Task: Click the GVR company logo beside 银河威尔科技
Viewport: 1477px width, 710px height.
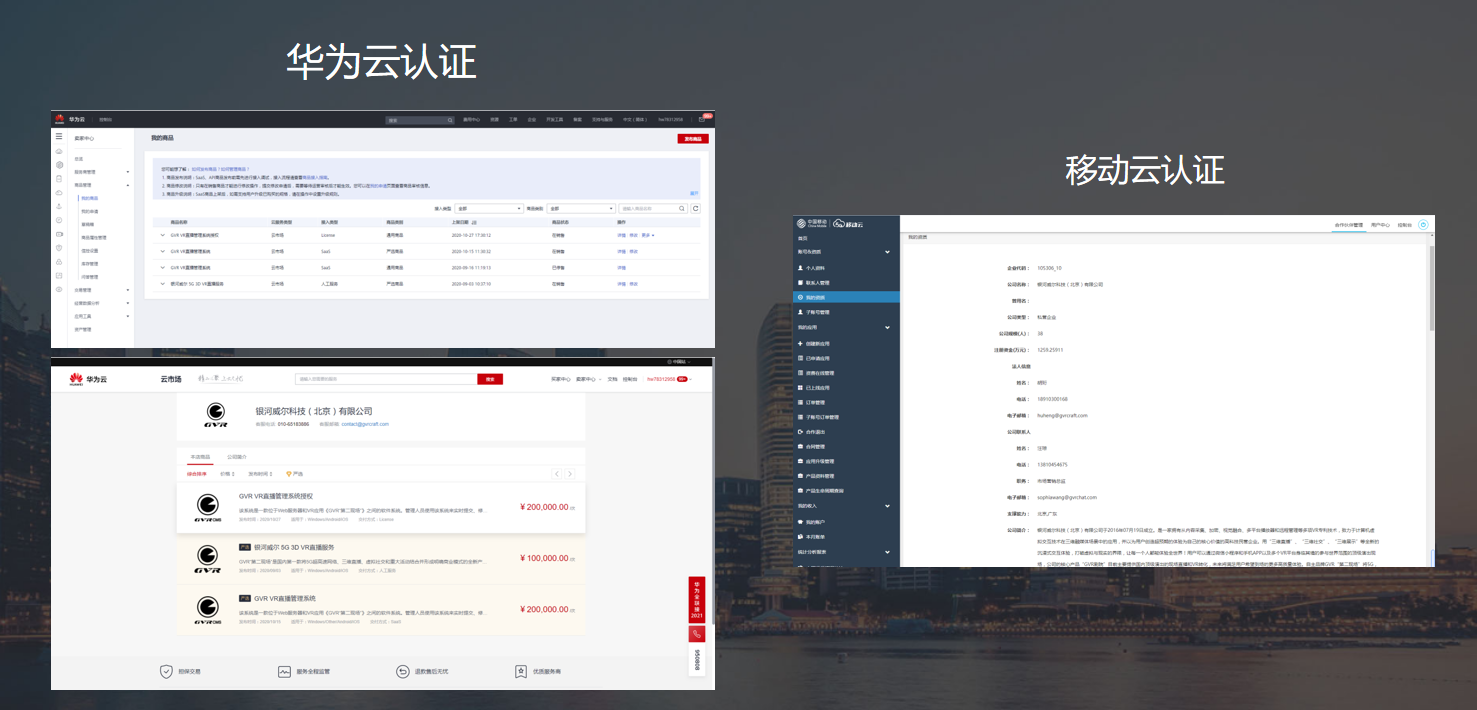Action: (216, 414)
